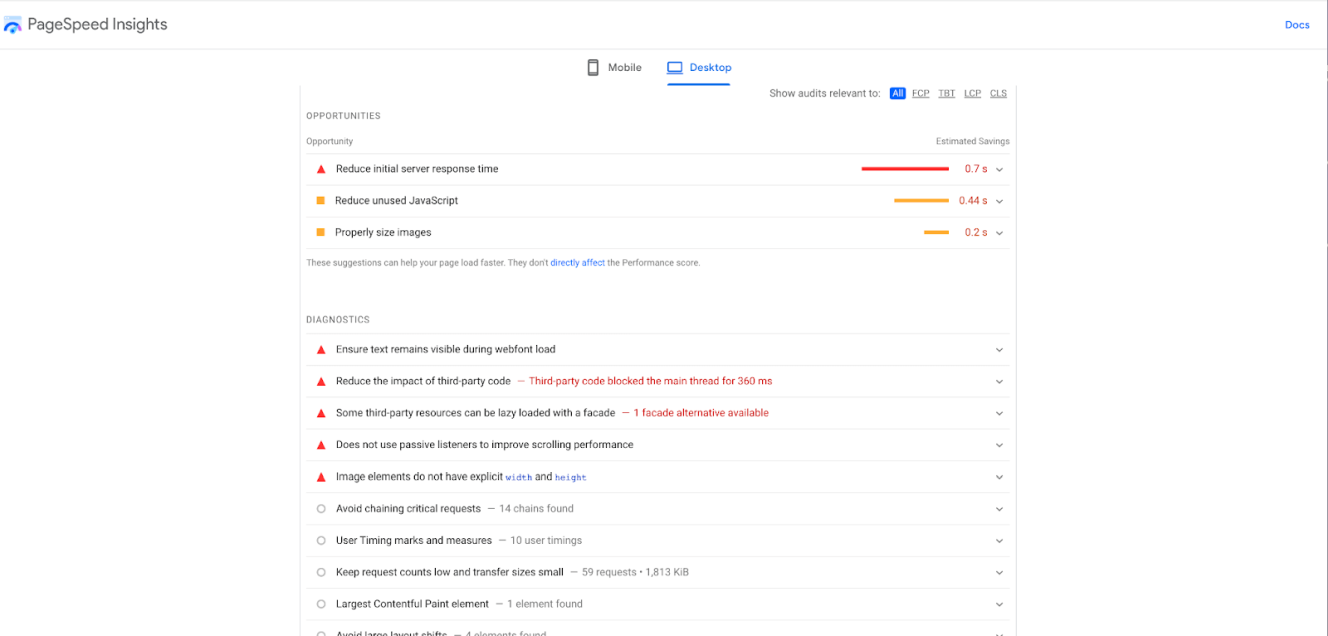Click orange savings bar for unused JavaScript
The image size is (1328, 636).
[921, 201]
